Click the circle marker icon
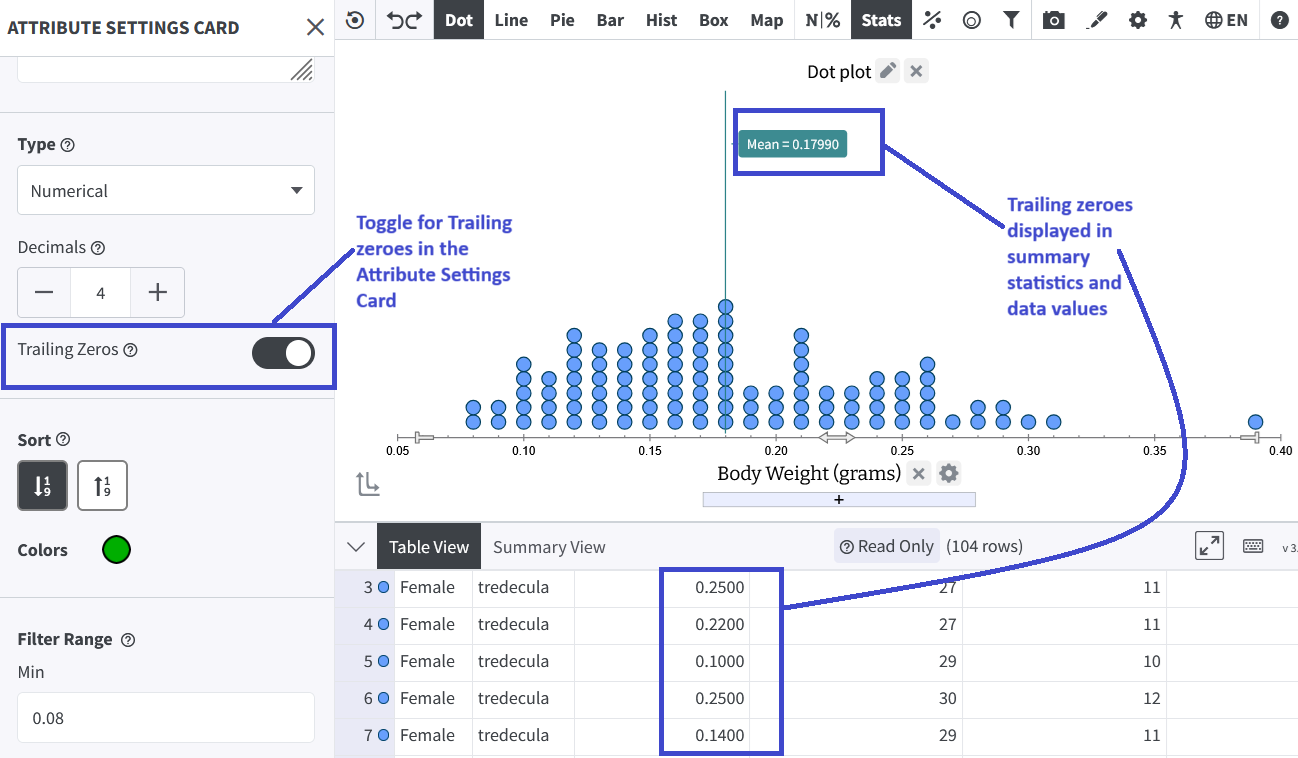The height and width of the screenshot is (758, 1298). point(971,20)
